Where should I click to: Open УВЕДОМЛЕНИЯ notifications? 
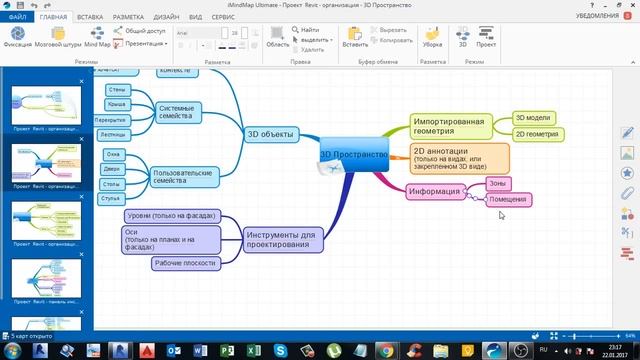coord(603,16)
